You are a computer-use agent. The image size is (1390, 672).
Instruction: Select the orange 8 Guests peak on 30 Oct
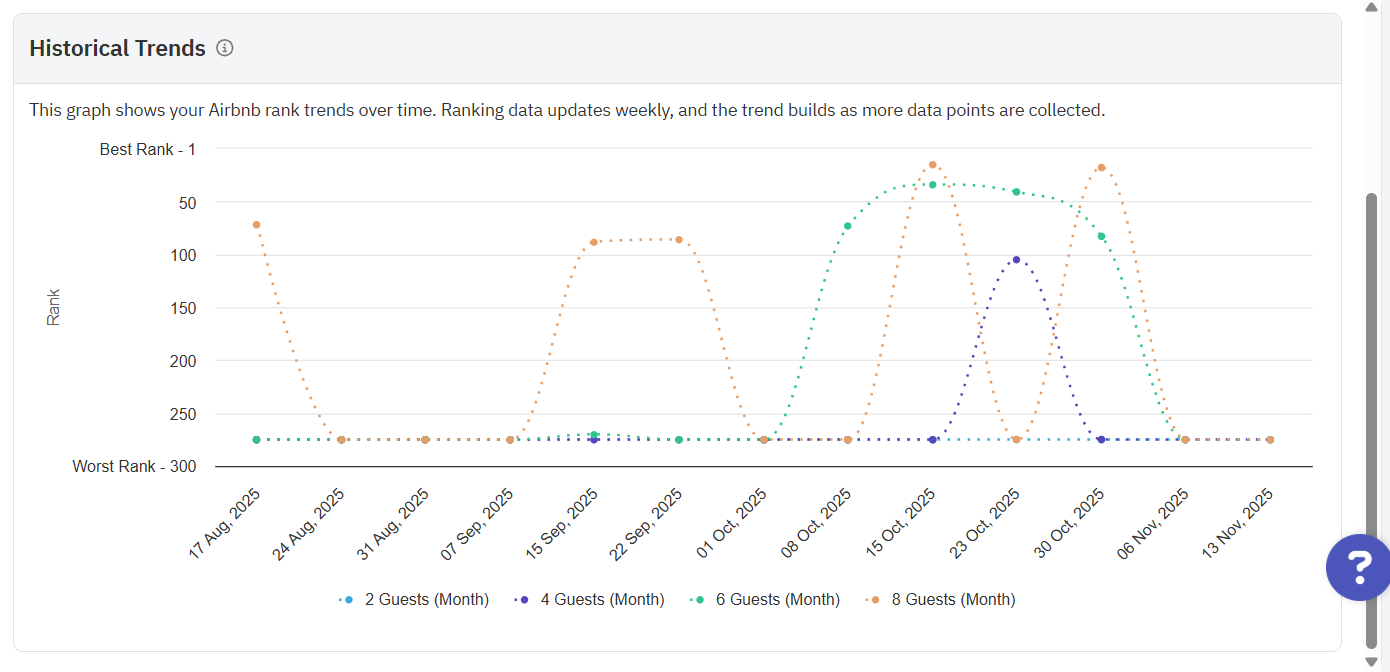(x=1101, y=168)
